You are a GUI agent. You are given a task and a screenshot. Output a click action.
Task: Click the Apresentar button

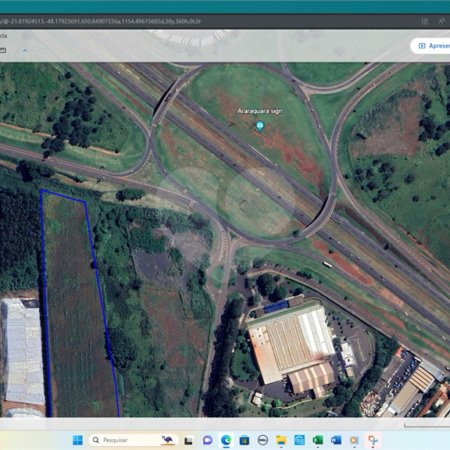431,46
